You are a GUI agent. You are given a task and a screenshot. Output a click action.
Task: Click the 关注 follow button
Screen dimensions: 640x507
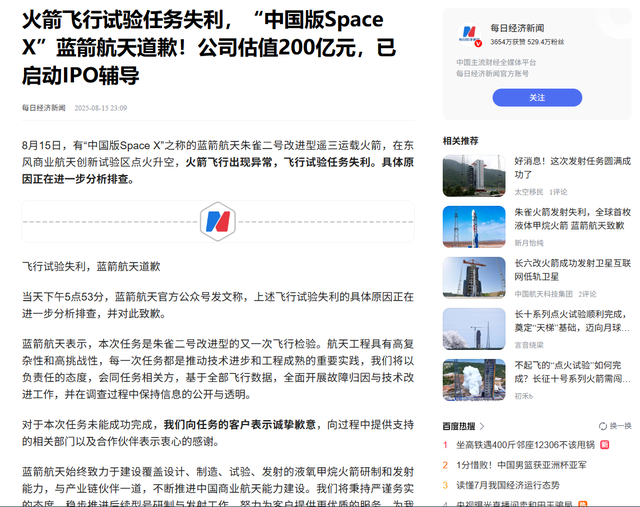(537, 98)
